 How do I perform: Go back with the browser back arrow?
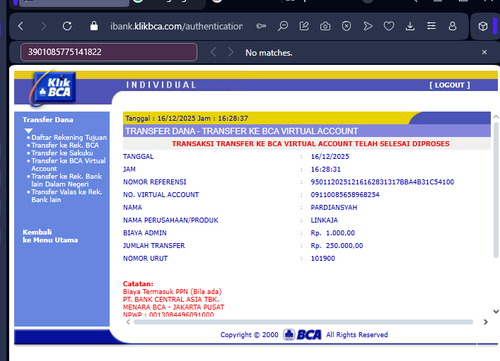(x=21, y=26)
